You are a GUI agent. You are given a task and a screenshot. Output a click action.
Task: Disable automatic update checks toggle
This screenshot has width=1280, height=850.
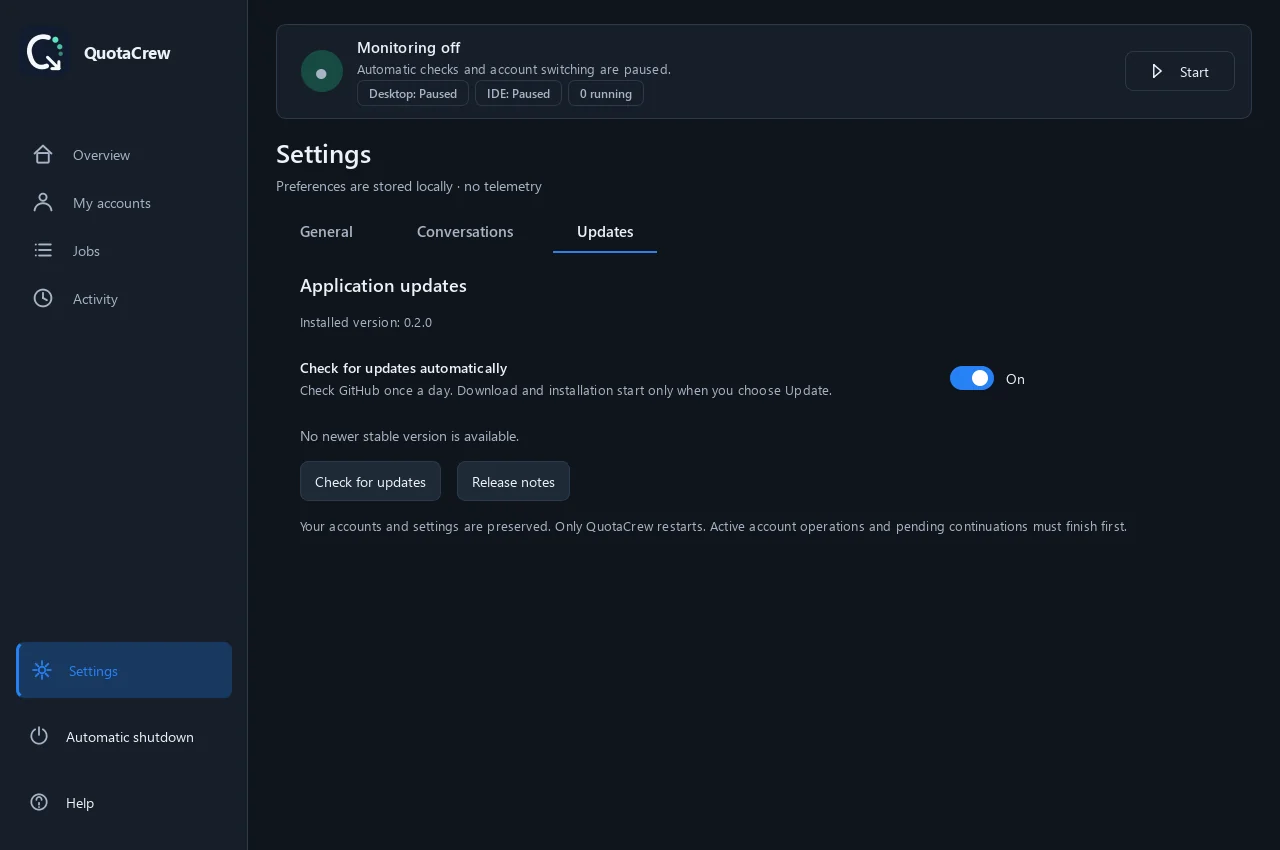pos(972,378)
